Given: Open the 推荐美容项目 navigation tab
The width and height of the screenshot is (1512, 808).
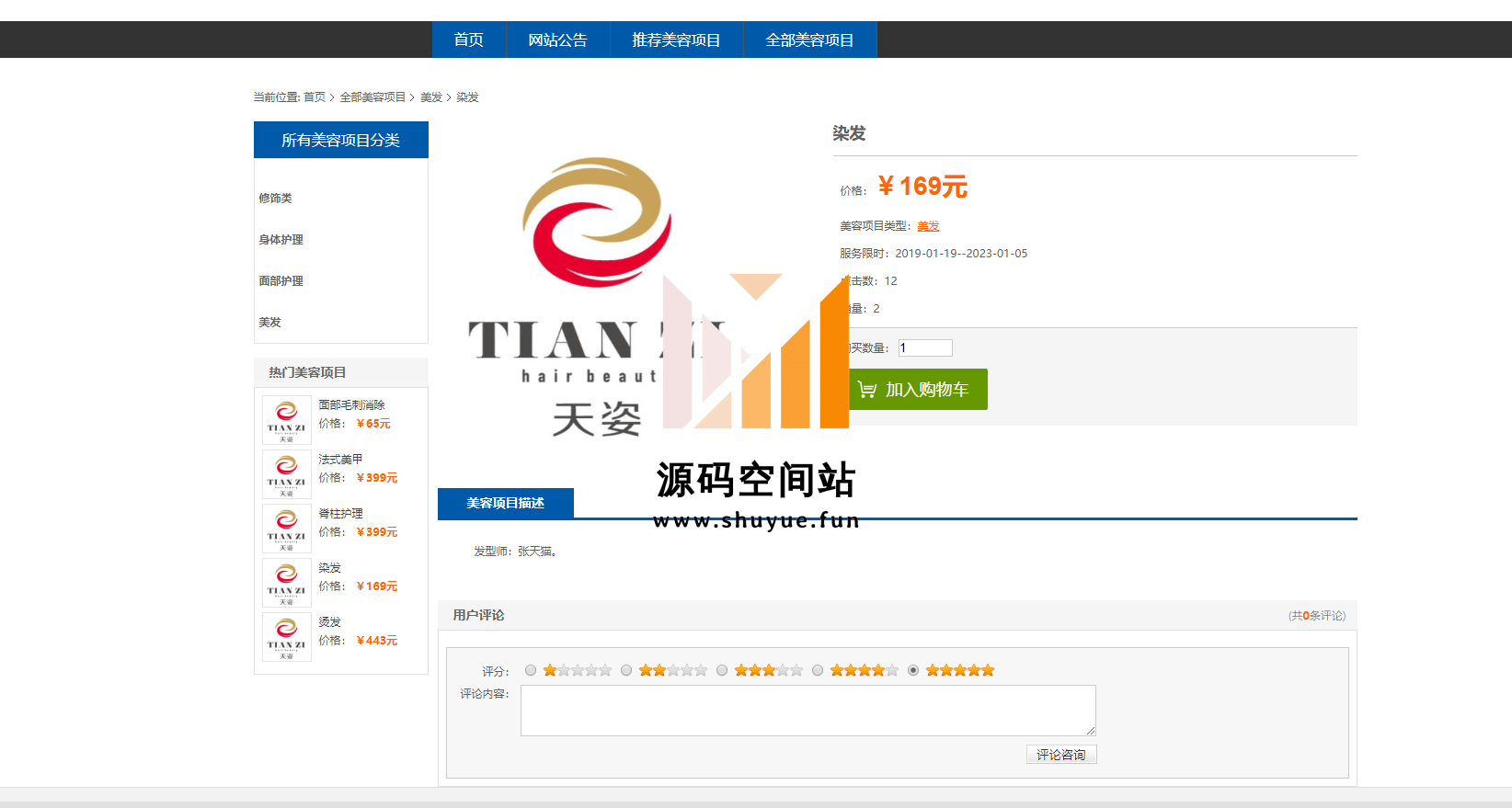Looking at the screenshot, I should [676, 40].
